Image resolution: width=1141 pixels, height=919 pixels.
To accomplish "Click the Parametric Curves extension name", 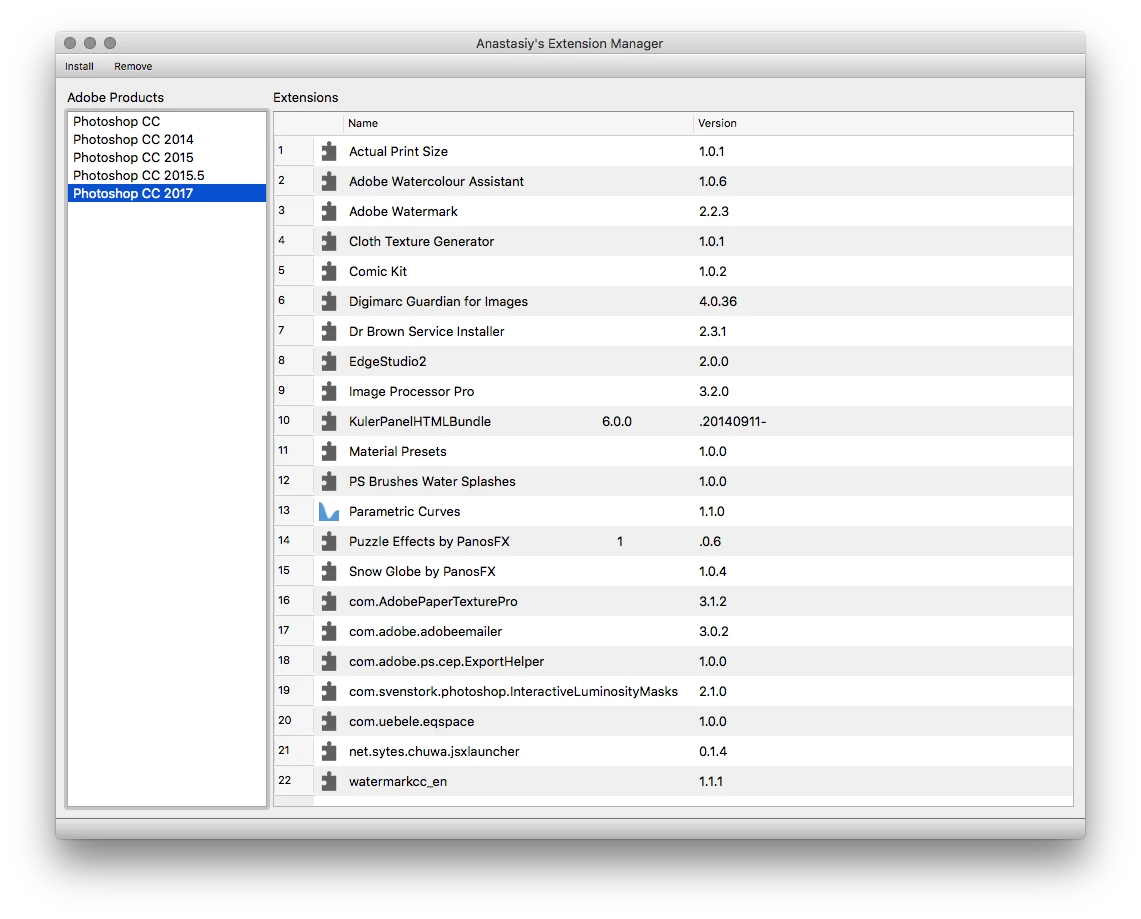I will point(405,512).
